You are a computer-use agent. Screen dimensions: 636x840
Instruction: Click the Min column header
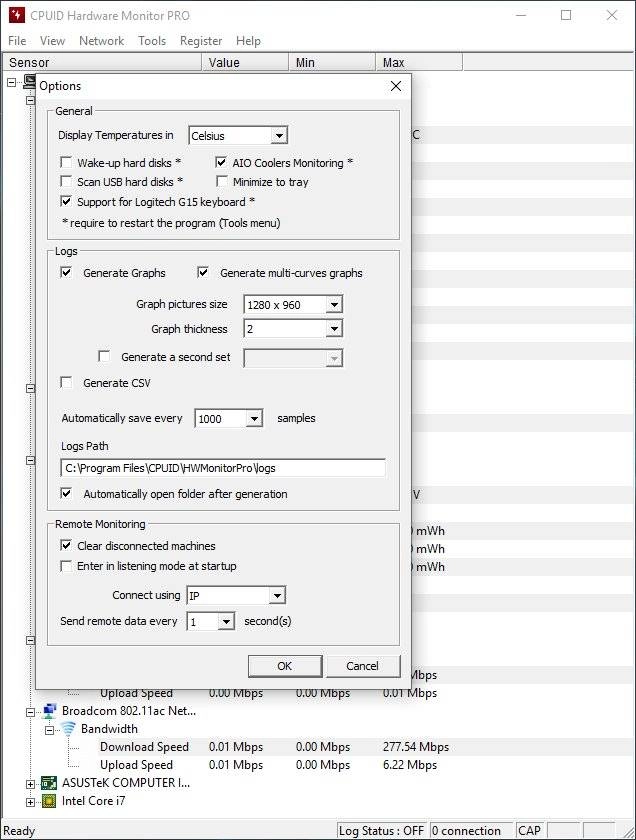tap(332, 62)
